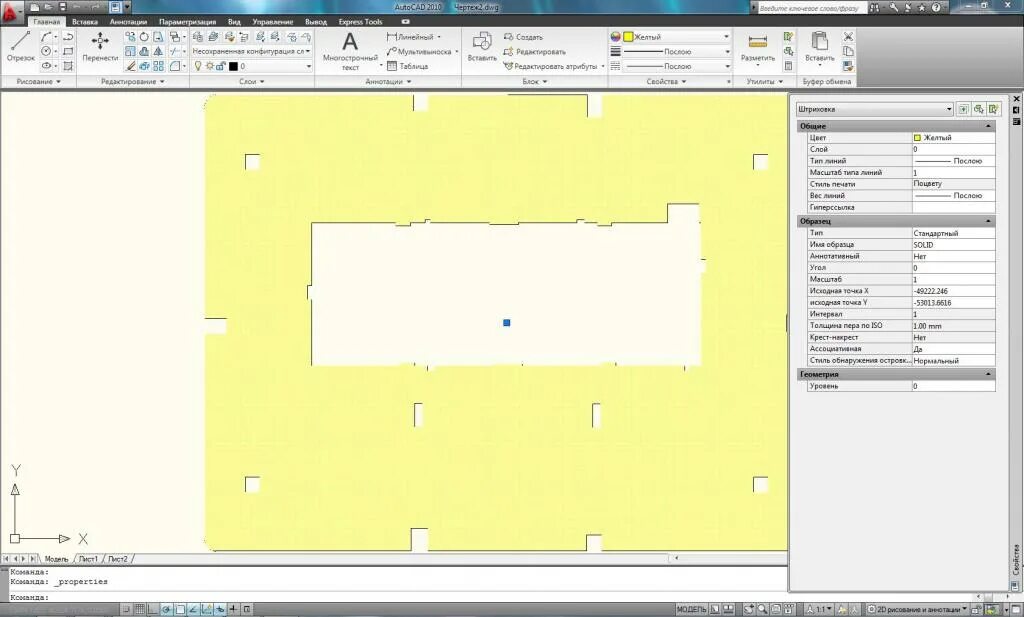
Task: Toggle object snap in status bar
Action: pos(180,609)
